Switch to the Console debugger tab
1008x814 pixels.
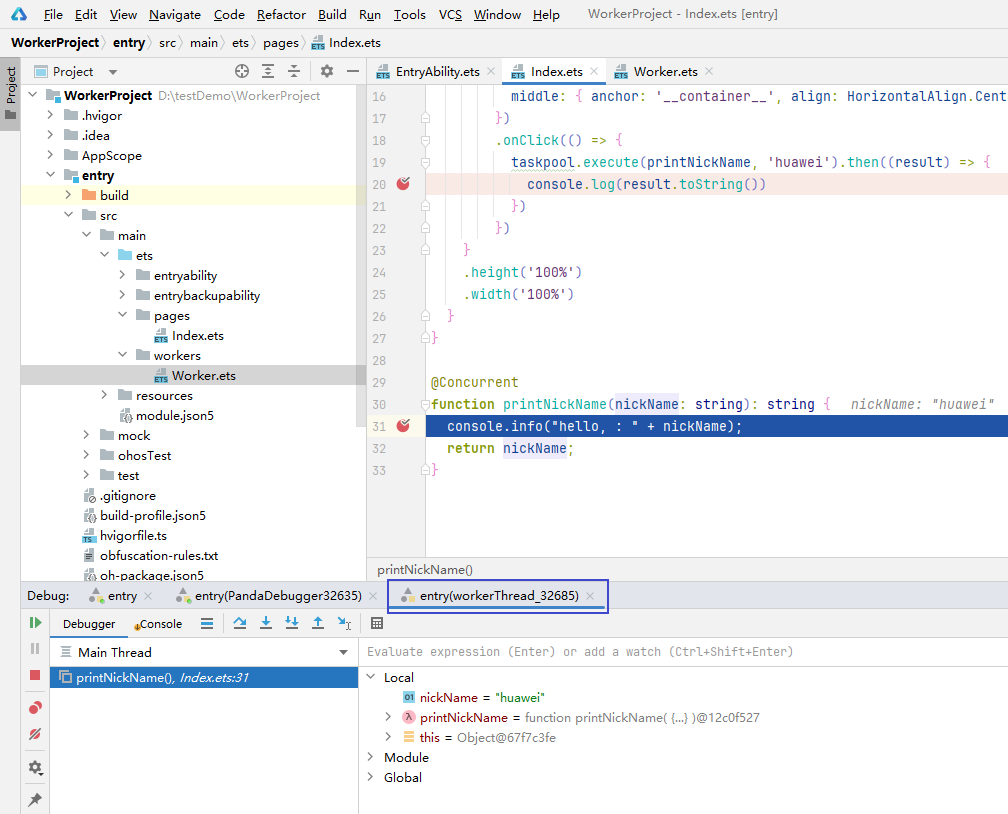158,622
